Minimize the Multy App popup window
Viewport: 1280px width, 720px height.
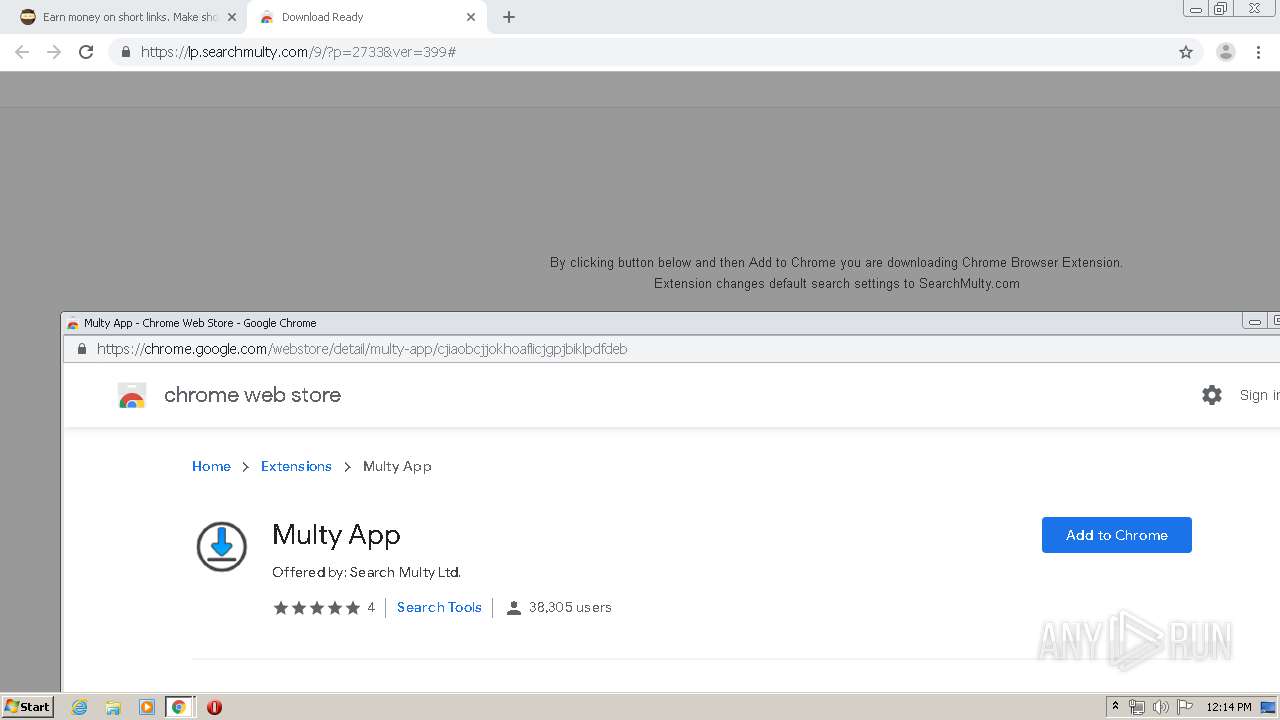(x=1254, y=322)
